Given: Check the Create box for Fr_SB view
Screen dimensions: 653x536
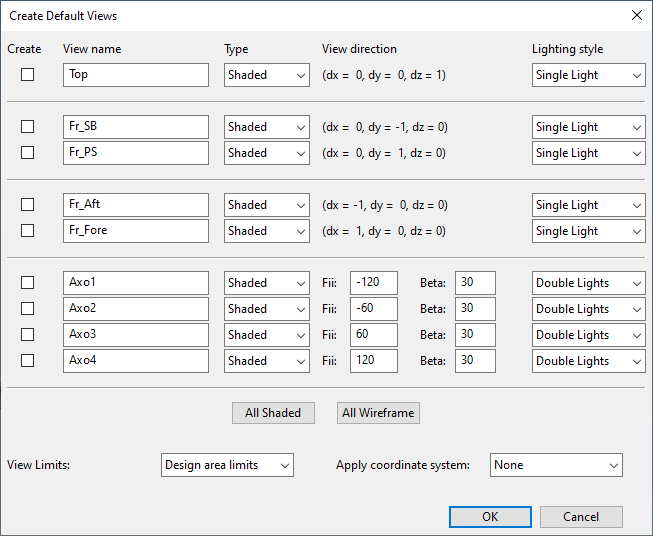Looking at the screenshot, I should click(x=28, y=127).
